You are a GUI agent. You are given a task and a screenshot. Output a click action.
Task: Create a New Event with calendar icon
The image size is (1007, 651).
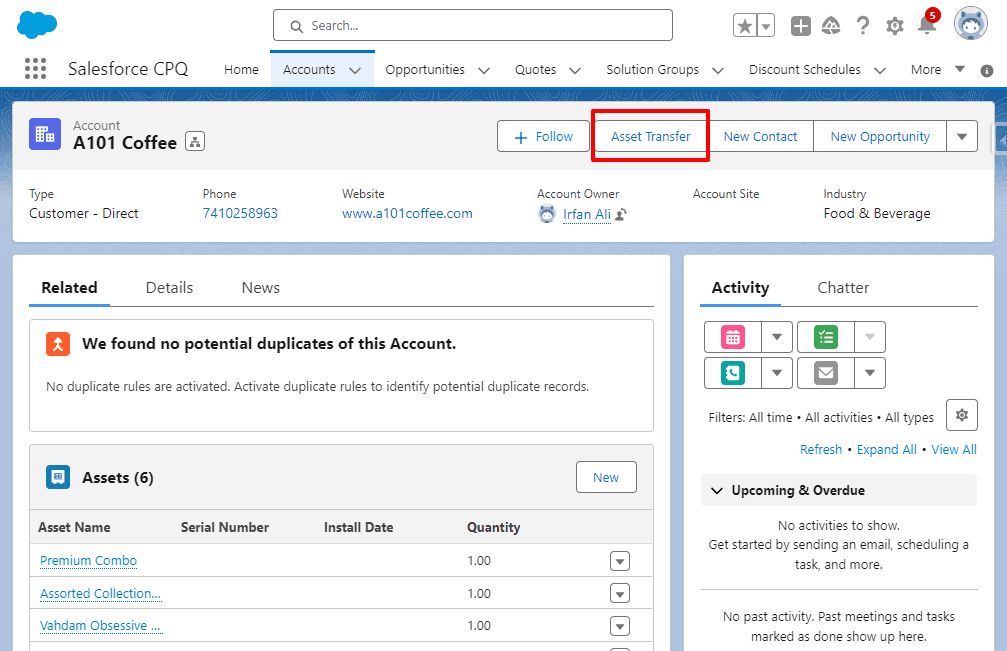point(733,337)
